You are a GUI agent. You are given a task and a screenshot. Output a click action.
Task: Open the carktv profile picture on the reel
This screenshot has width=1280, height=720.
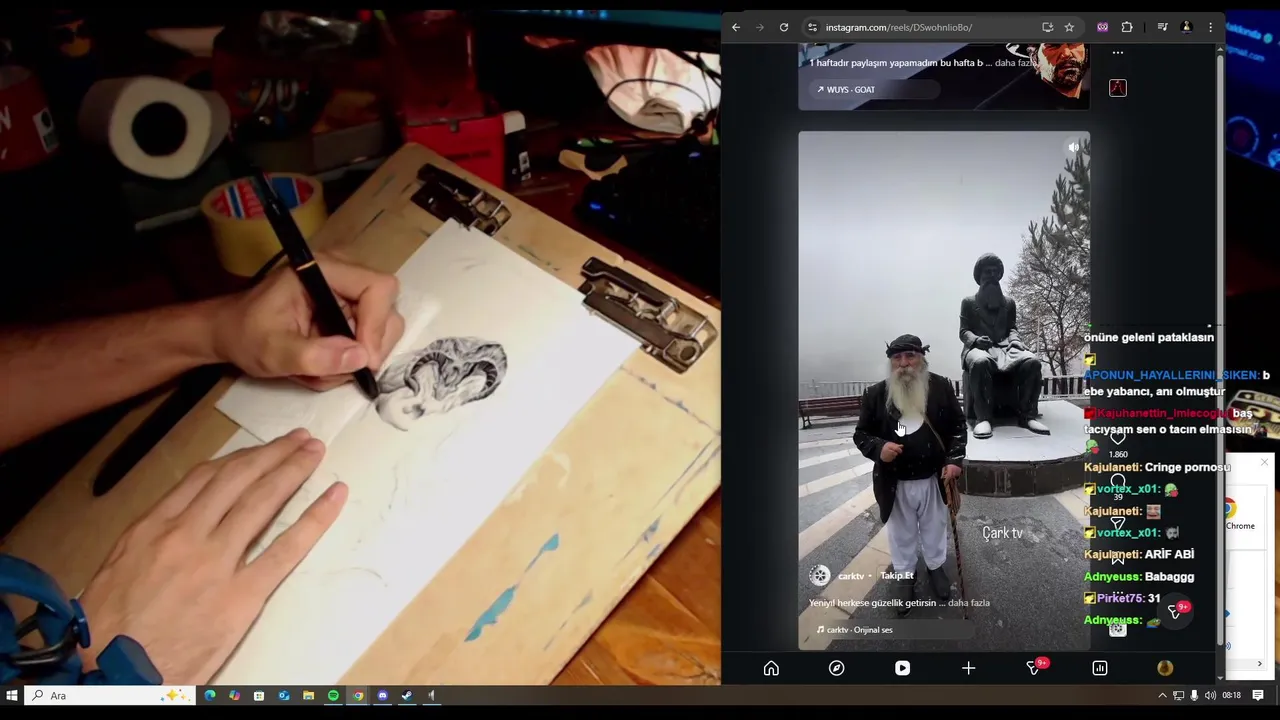(x=820, y=575)
